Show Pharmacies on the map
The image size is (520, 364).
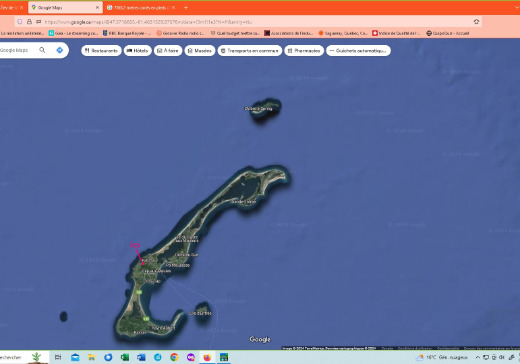pyautogui.click(x=304, y=51)
